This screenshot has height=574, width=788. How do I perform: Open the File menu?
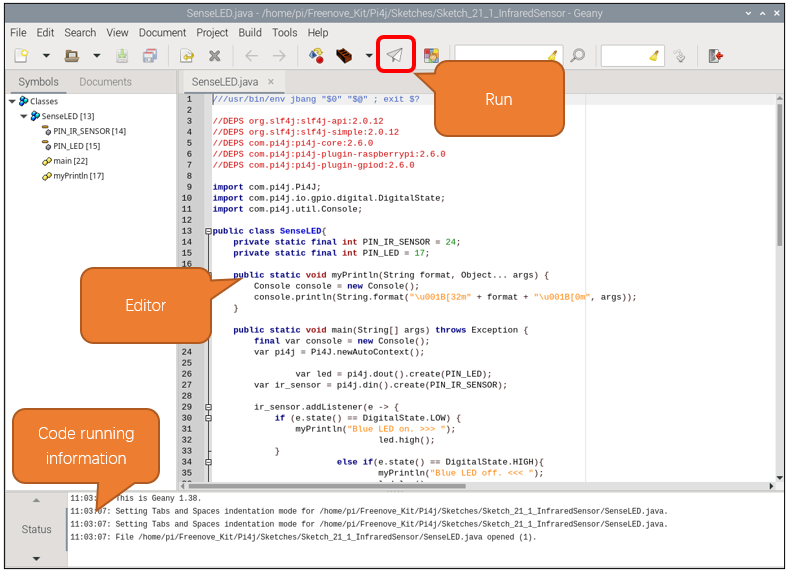[18, 33]
